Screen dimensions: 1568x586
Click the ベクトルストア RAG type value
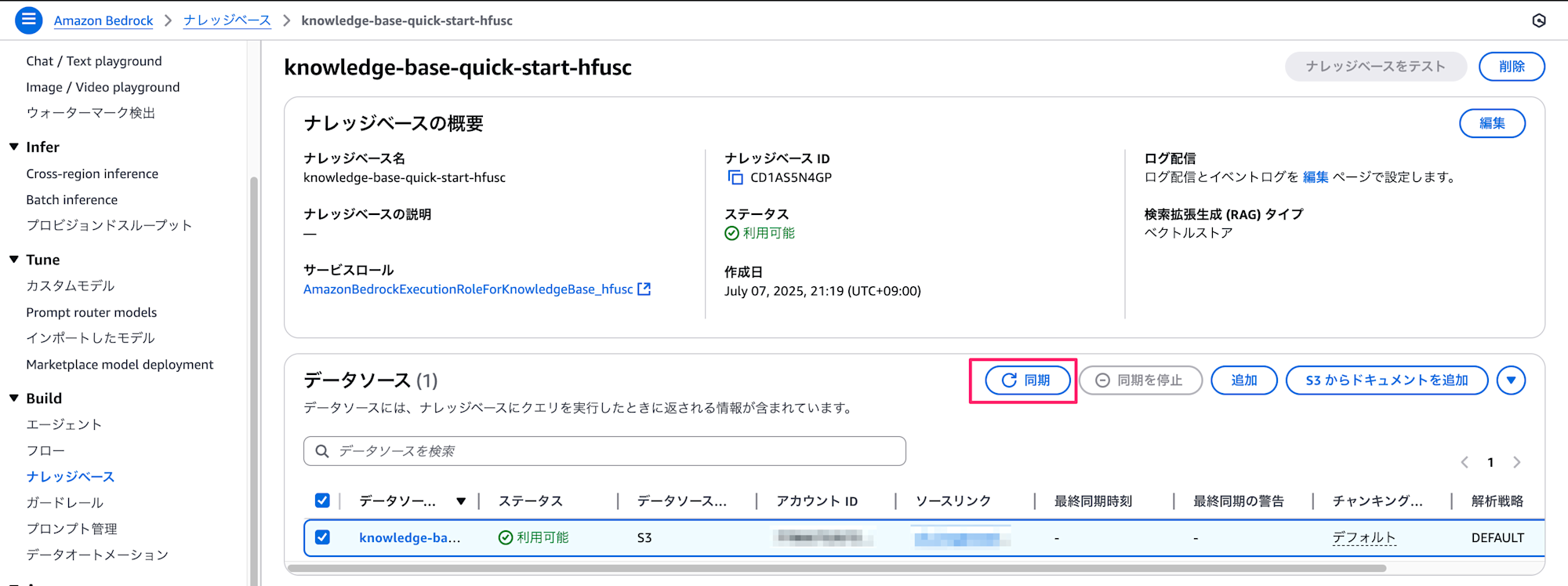tap(1189, 233)
